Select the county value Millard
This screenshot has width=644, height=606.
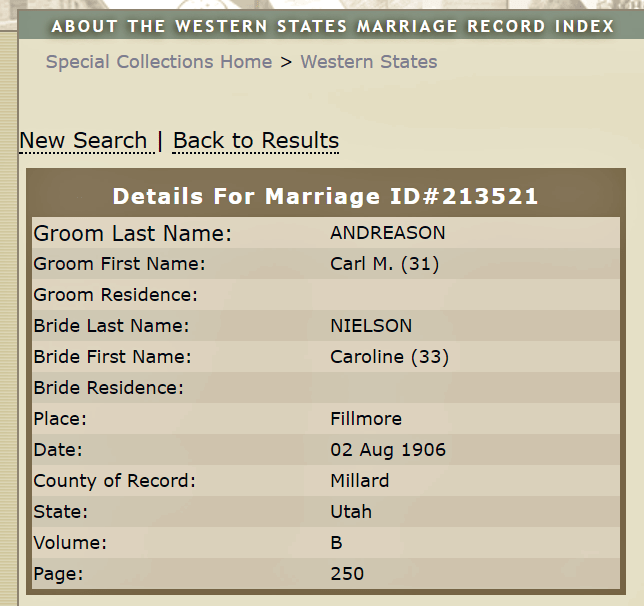(x=360, y=481)
